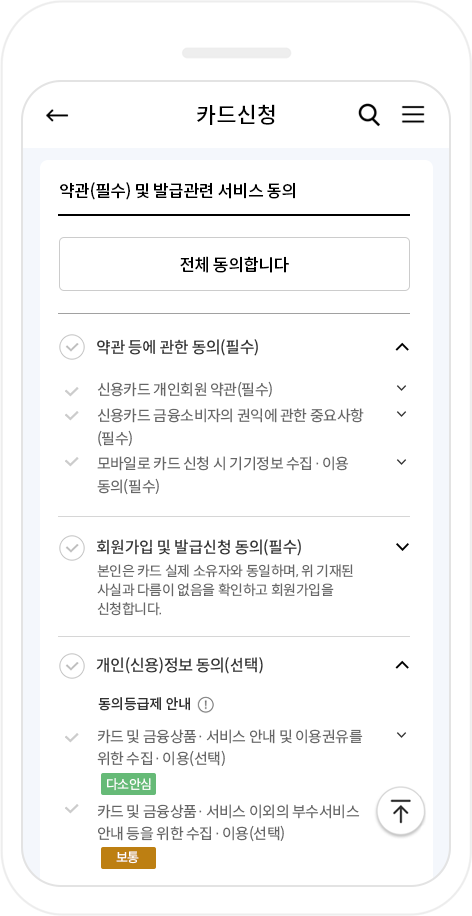
Task: Tick 모바일로 카드 신청 시 기기정보 checkmark
Action: pyautogui.click(x=72, y=462)
